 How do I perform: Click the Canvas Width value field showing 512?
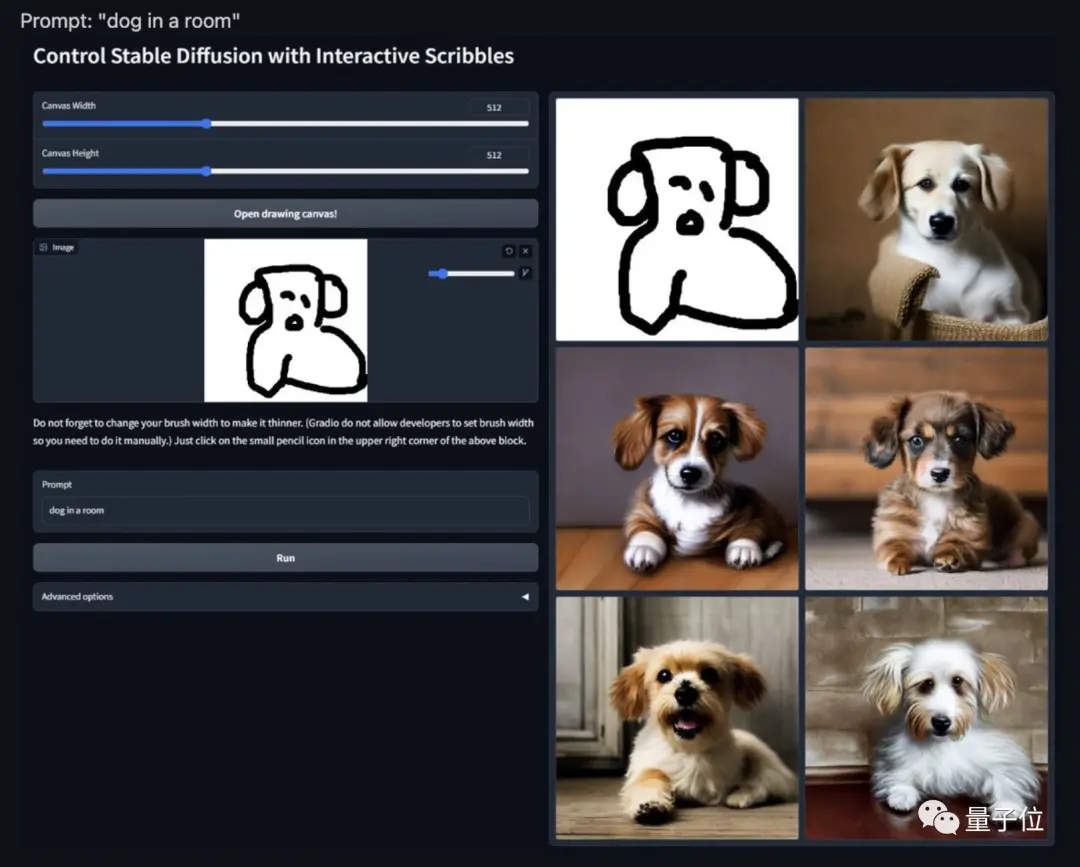tap(499, 107)
